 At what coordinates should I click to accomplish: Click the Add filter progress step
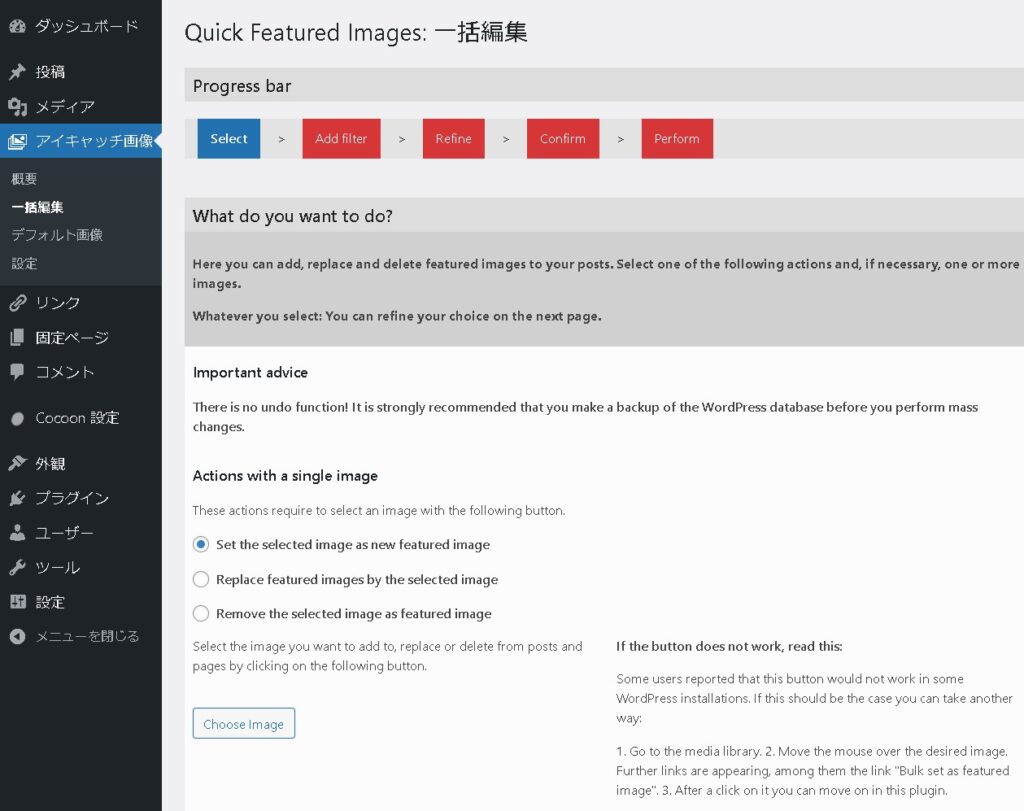tap(341, 139)
